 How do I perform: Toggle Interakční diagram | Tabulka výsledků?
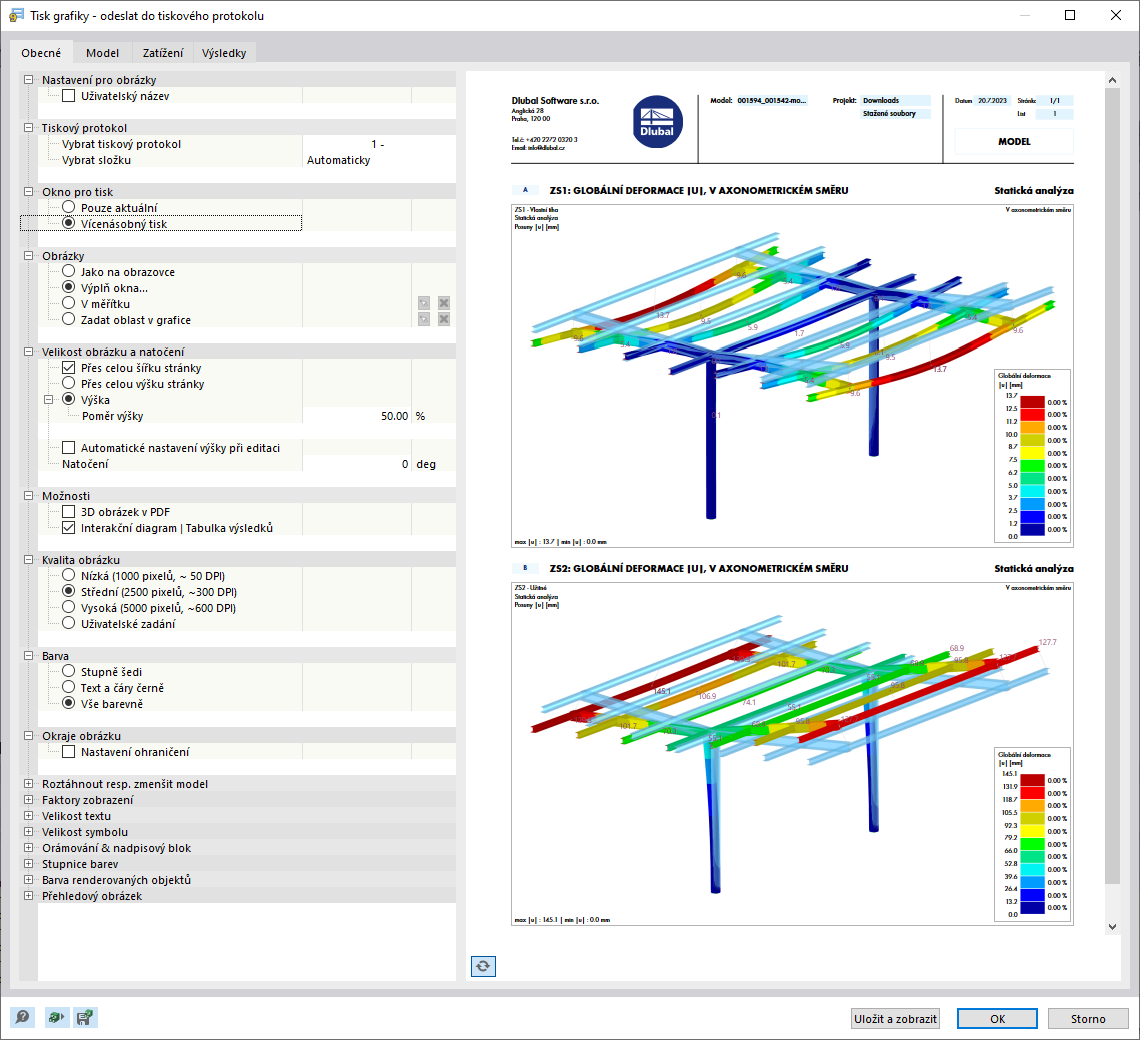click(x=68, y=527)
